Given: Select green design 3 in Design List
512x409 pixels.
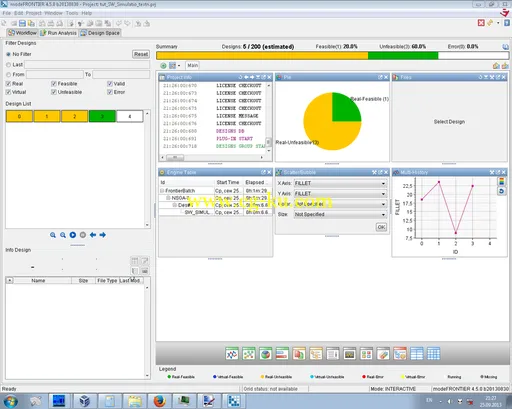Looking at the screenshot, I should pos(102,116).
